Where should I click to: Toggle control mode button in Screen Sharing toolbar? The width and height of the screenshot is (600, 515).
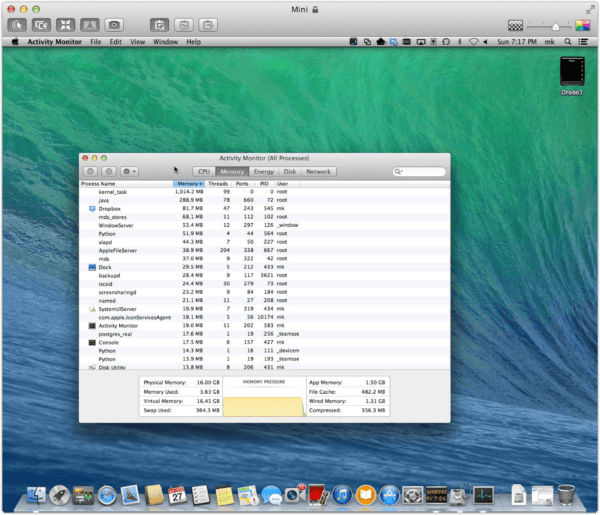18,23
